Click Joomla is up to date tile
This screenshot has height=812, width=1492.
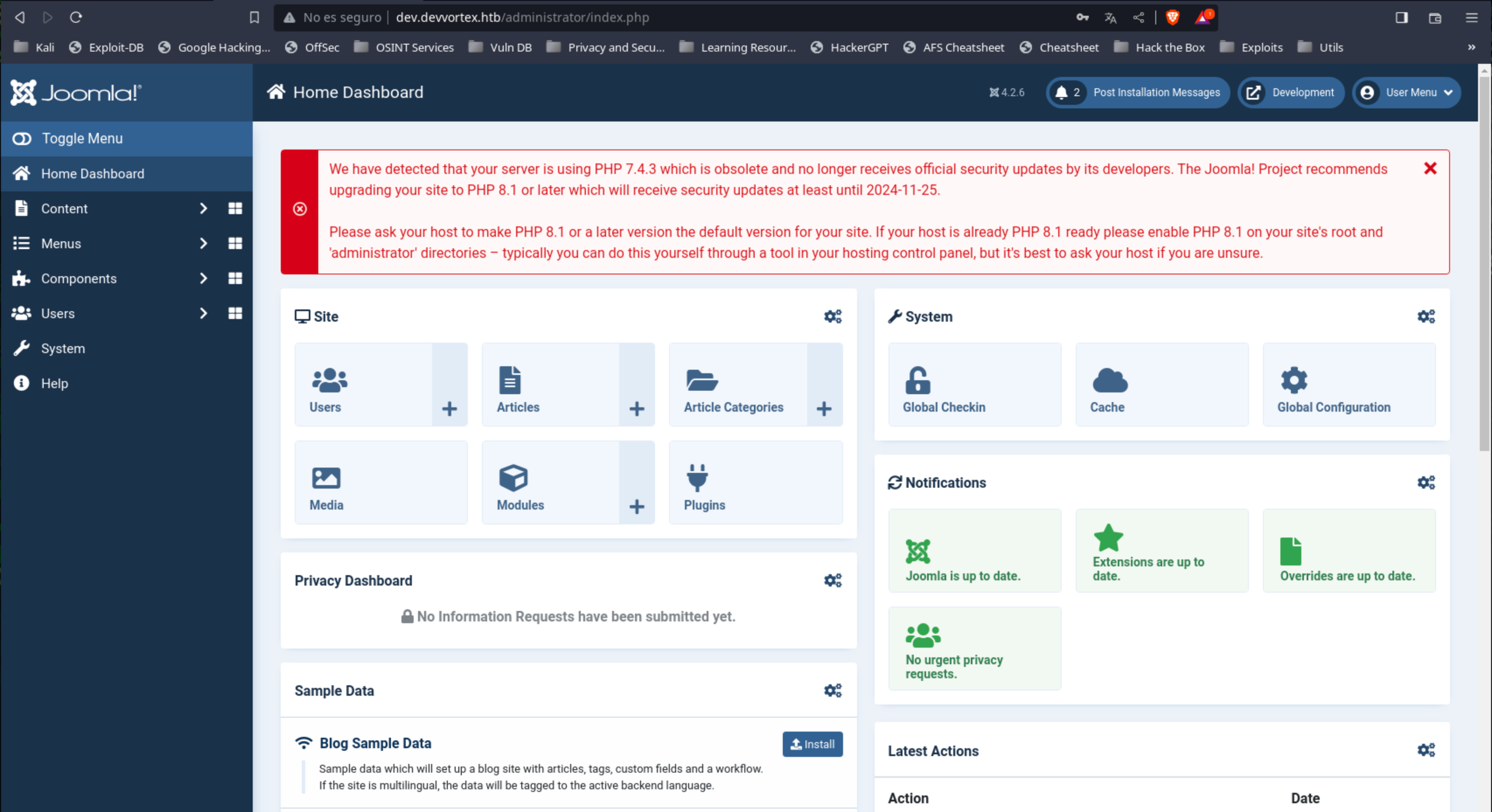tap(975, 551)
